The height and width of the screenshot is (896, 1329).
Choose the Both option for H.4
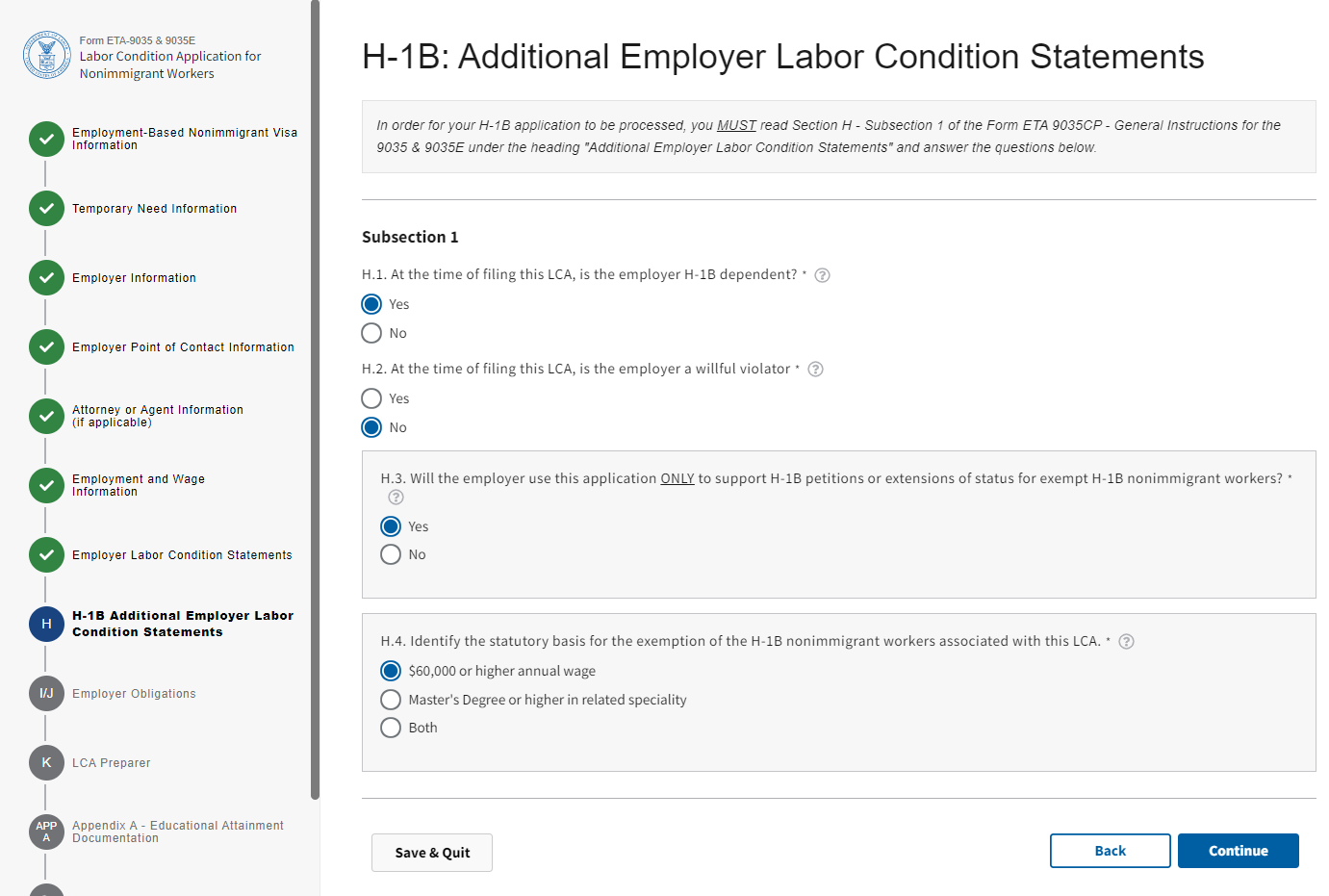click(x=391, y=728)
